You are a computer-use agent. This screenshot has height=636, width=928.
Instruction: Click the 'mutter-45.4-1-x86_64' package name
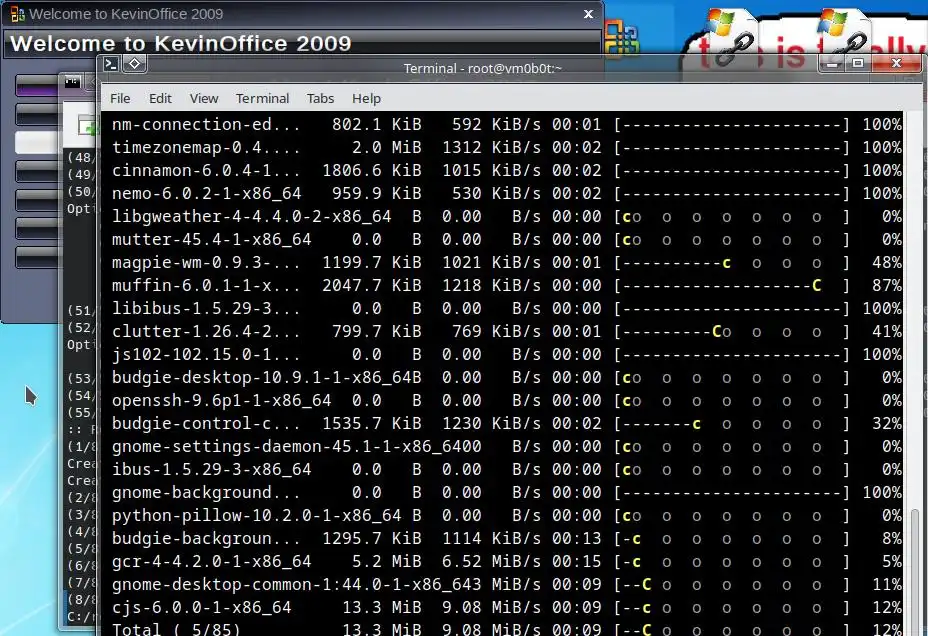pos(211,240)
